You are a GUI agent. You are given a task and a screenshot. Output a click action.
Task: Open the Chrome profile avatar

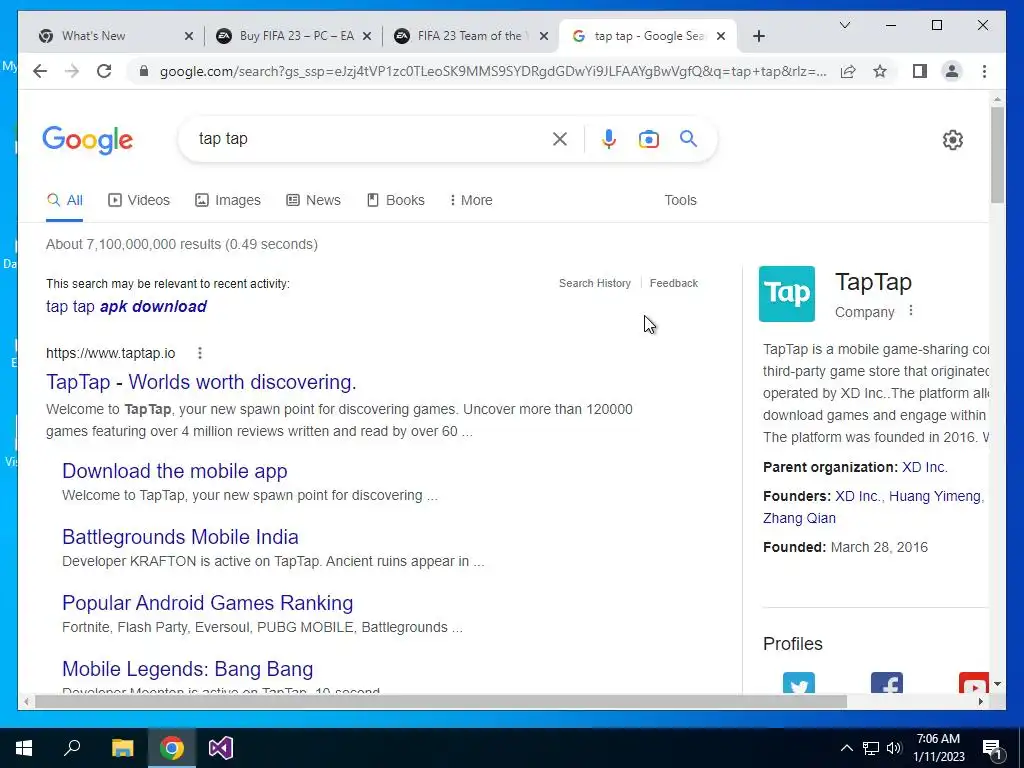click(952, 71)
